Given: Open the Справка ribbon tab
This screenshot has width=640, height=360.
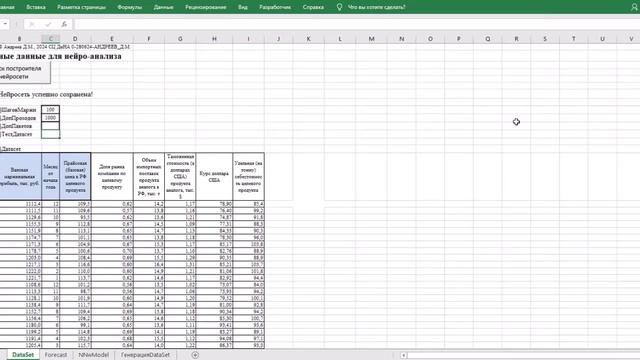Looking at the screenshot, I should pos(313,7).
